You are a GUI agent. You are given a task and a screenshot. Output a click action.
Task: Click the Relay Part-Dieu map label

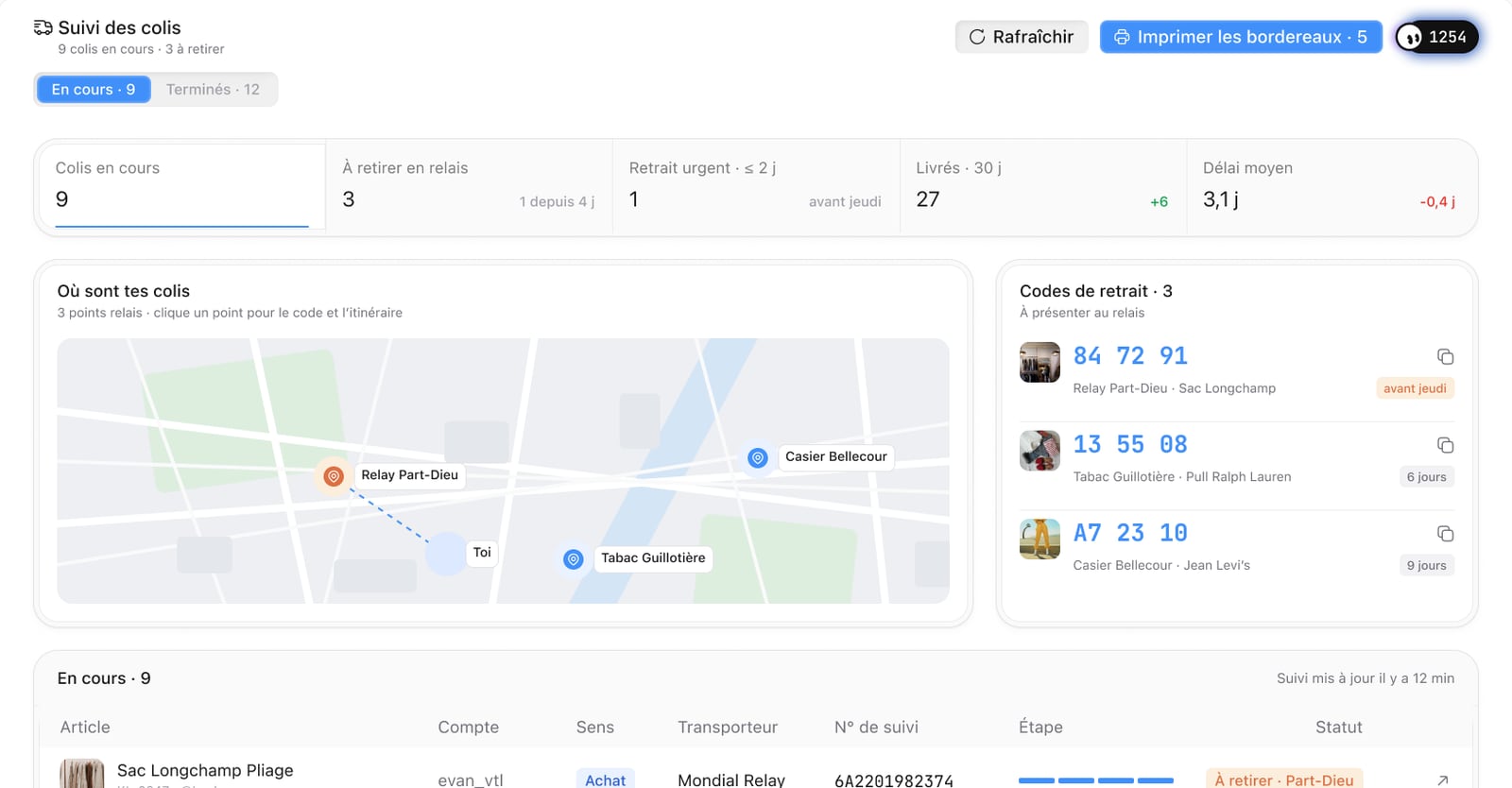(409, 475)
